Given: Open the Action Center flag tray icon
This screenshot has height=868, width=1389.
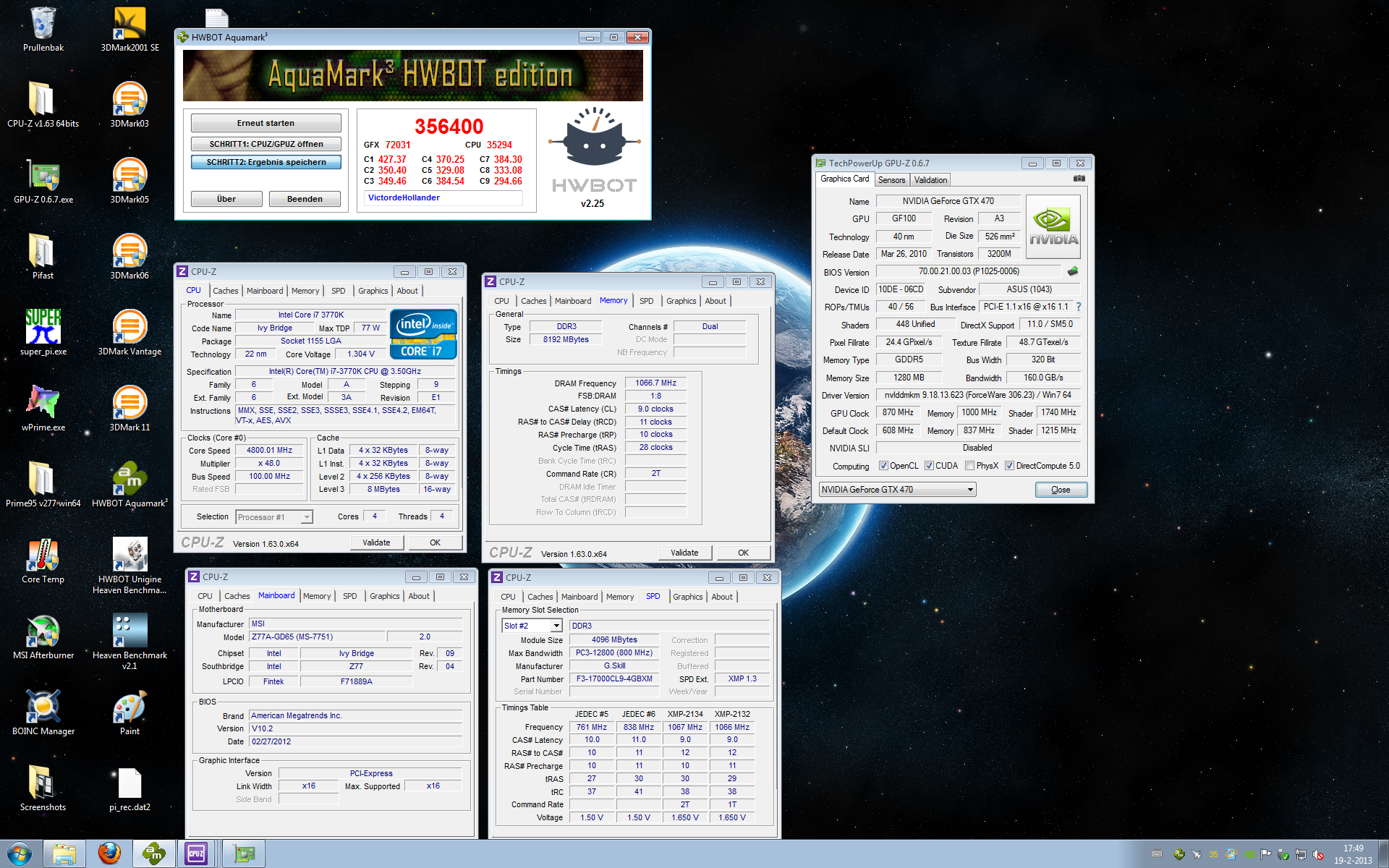Looking at the screenshot, I should (1265, 854).
